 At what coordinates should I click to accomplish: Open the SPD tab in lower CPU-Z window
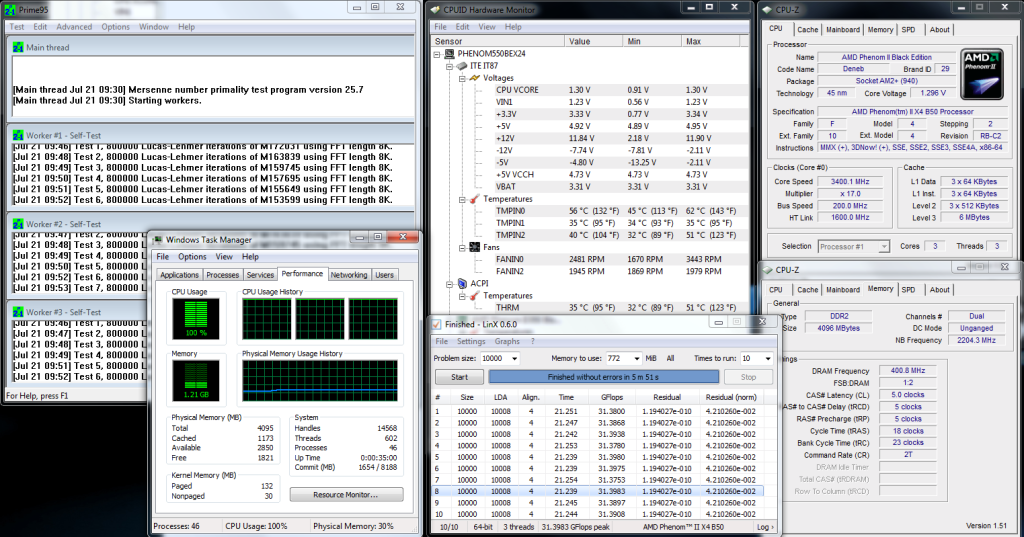[x=908, y=290]
